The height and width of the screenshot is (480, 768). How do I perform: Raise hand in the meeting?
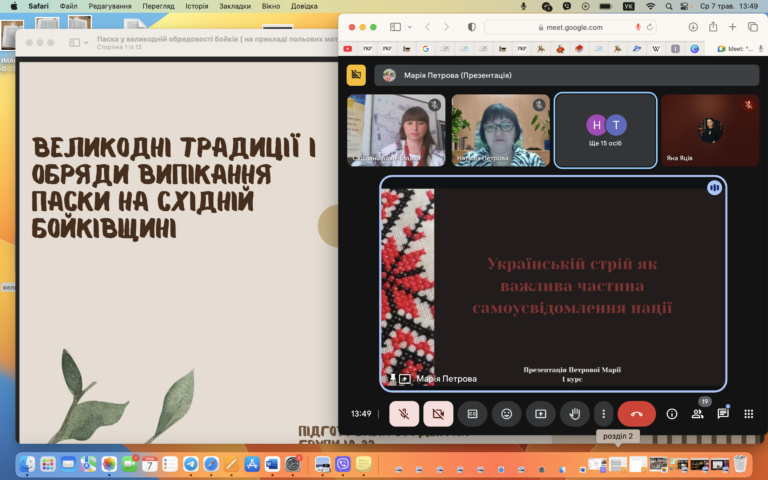coord(575,414)
